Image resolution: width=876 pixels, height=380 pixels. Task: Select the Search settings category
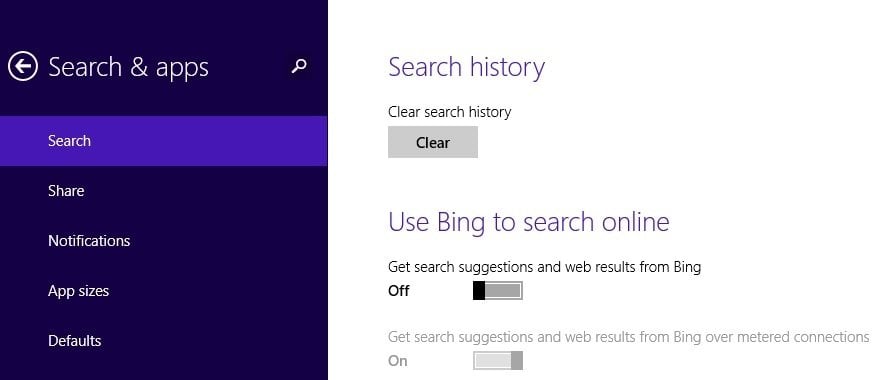163,141
